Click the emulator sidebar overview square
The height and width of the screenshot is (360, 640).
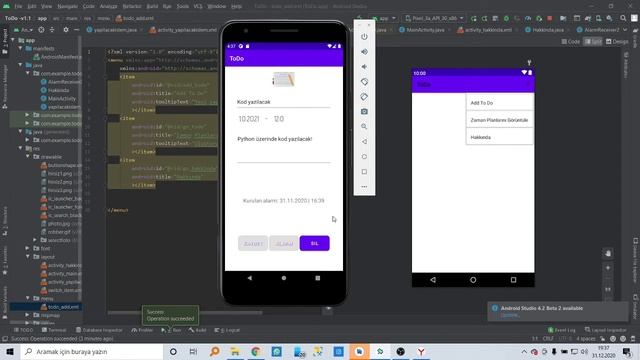[364, 172]
